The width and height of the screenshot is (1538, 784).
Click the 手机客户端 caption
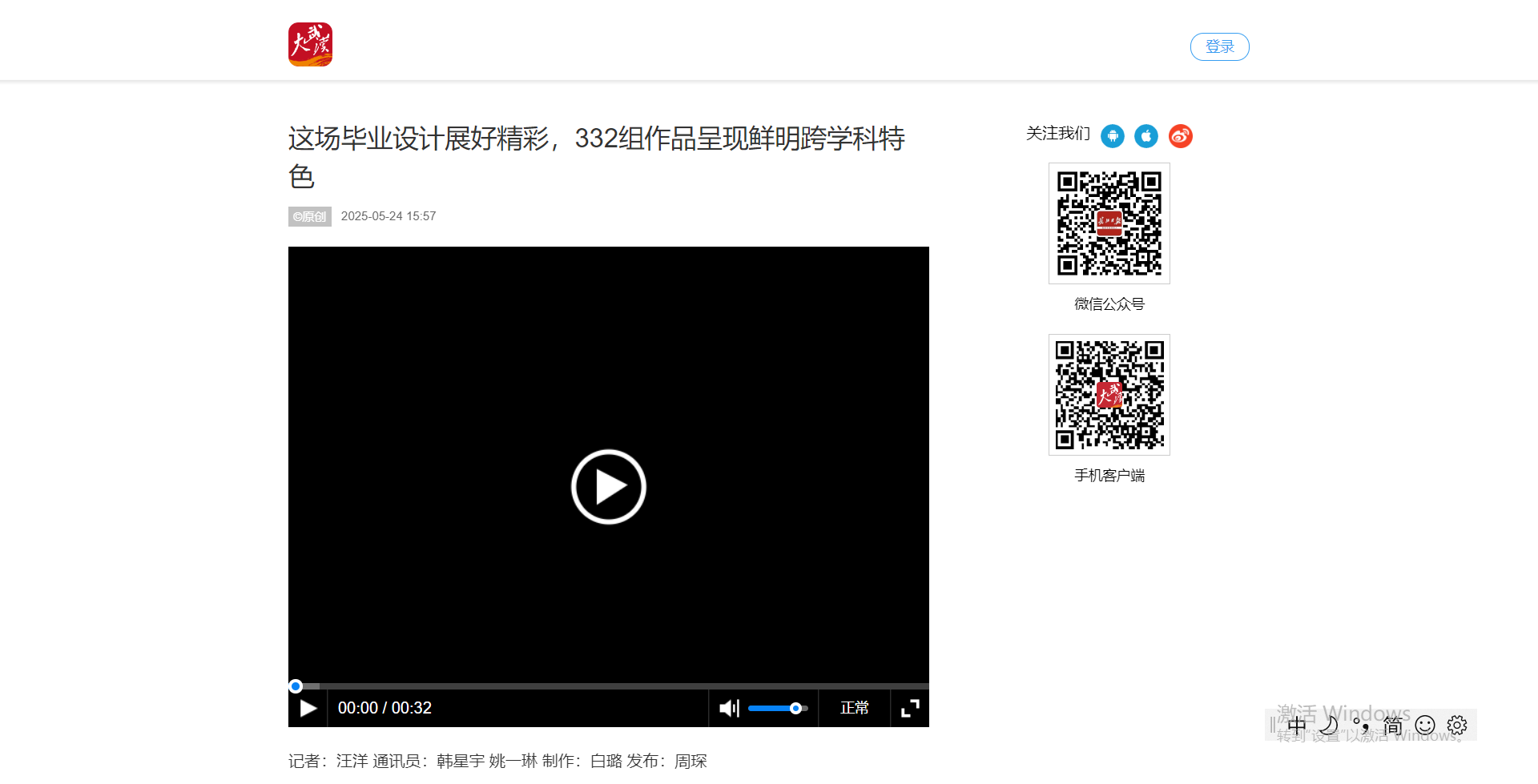pos(1109,476)
